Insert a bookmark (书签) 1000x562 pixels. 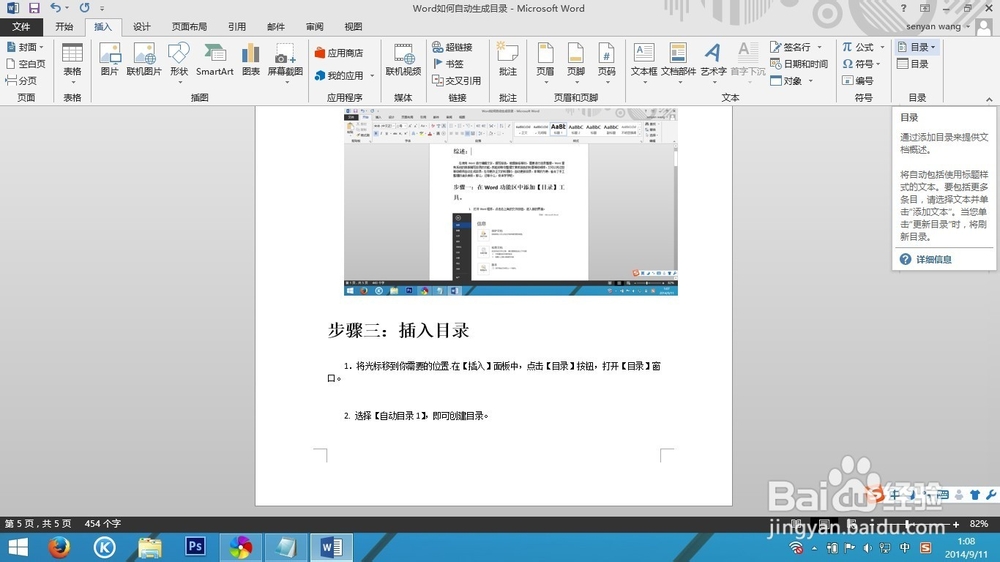[448, 64]
